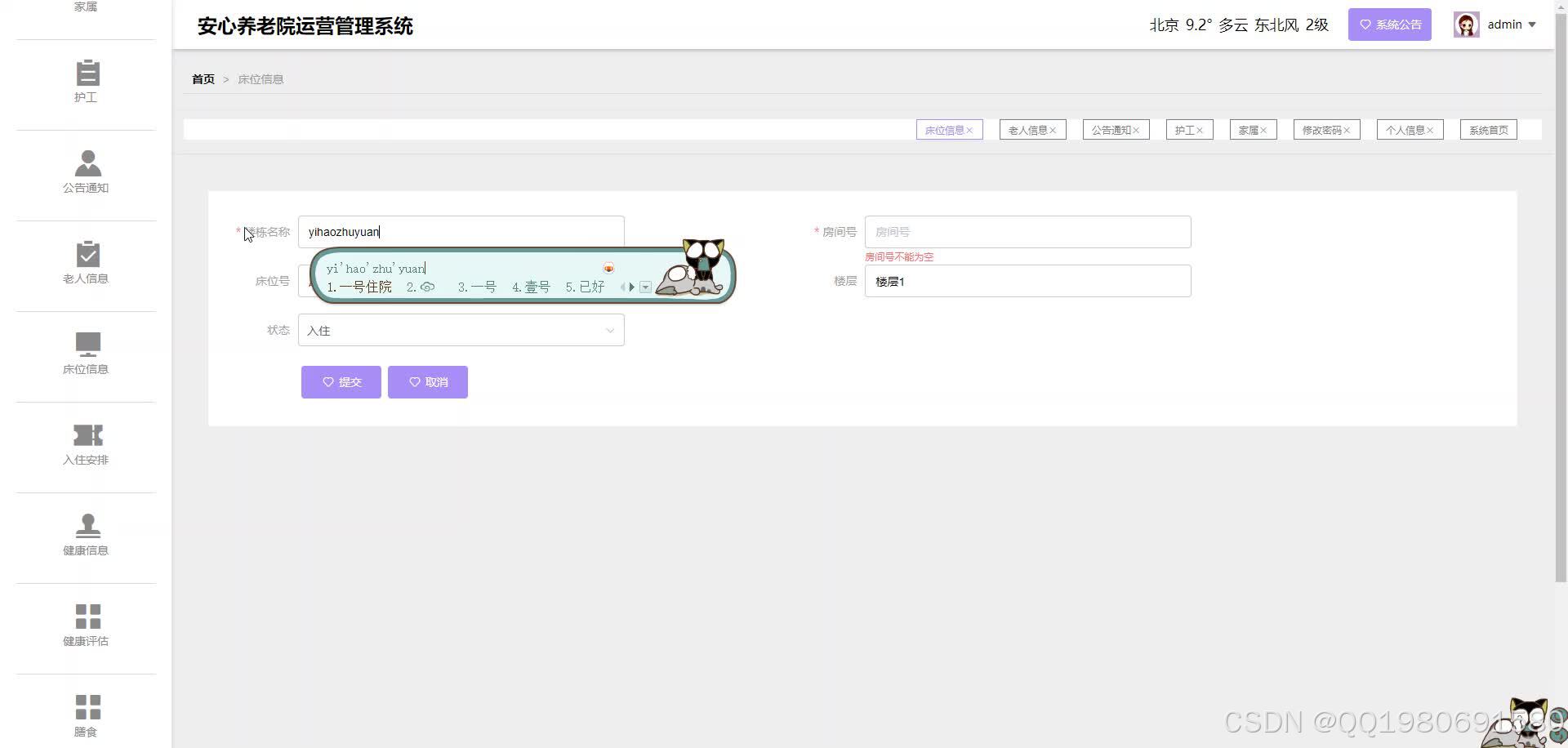The height and width of the screenshot is (748, 1568).
Task: Click the 床位信息 breadcrumb text
Action: point(261,79)
